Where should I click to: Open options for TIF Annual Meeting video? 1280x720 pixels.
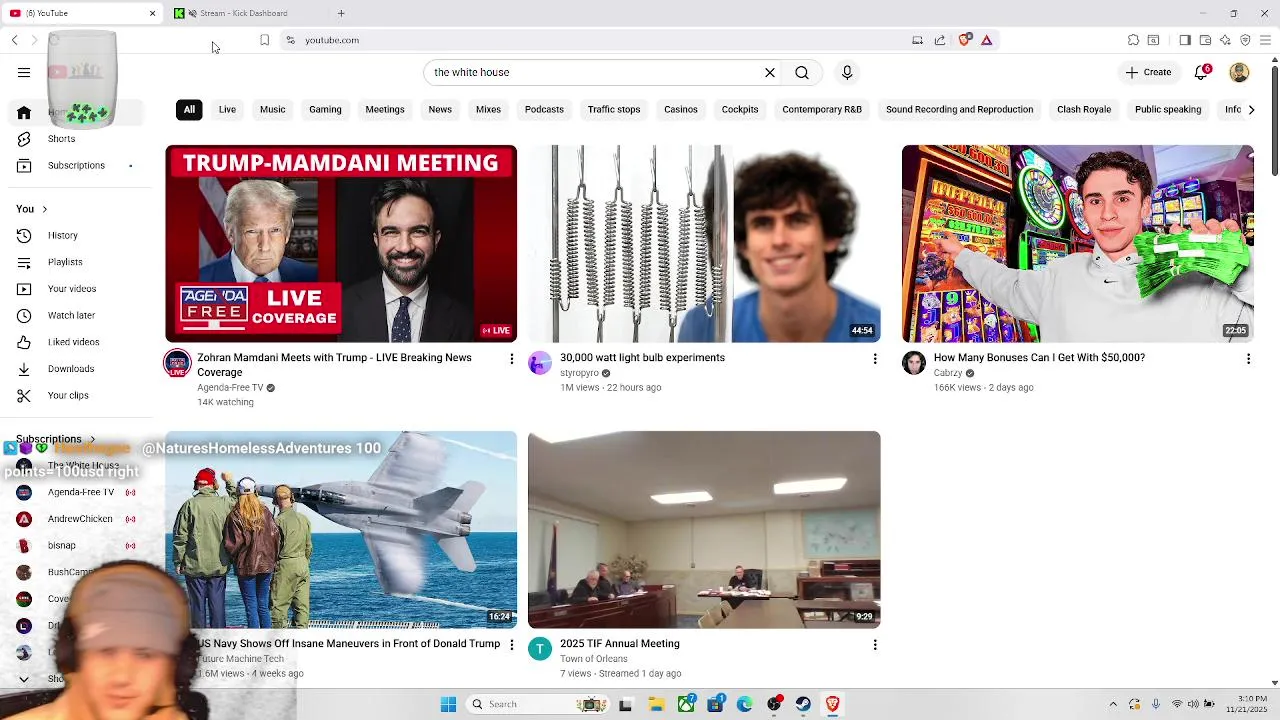click(875, 645)
